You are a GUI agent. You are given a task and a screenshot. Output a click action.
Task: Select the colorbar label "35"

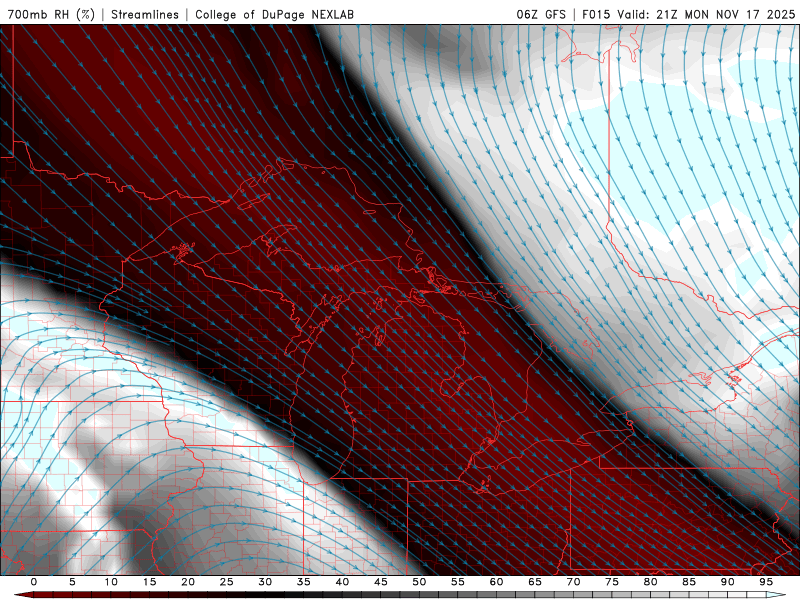(304, 582)
